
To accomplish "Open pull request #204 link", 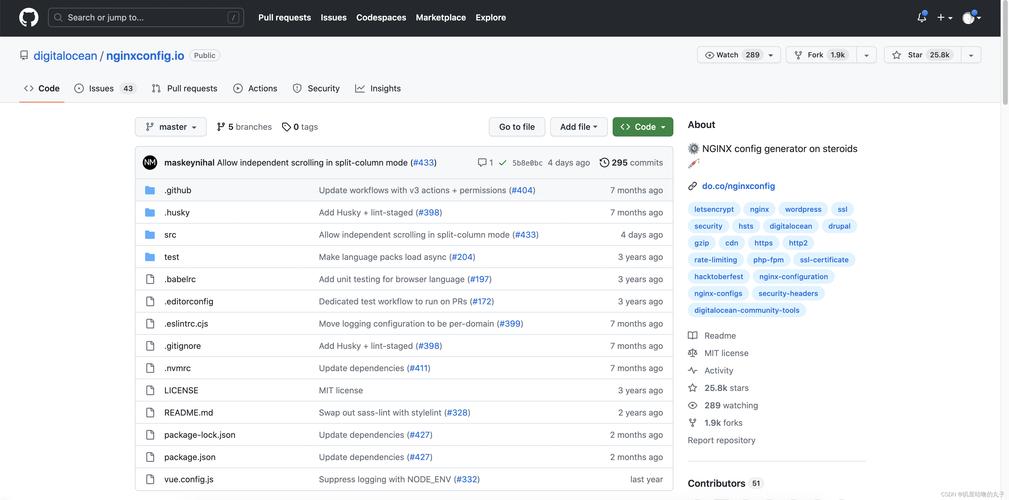I will [x=462, y=257].
